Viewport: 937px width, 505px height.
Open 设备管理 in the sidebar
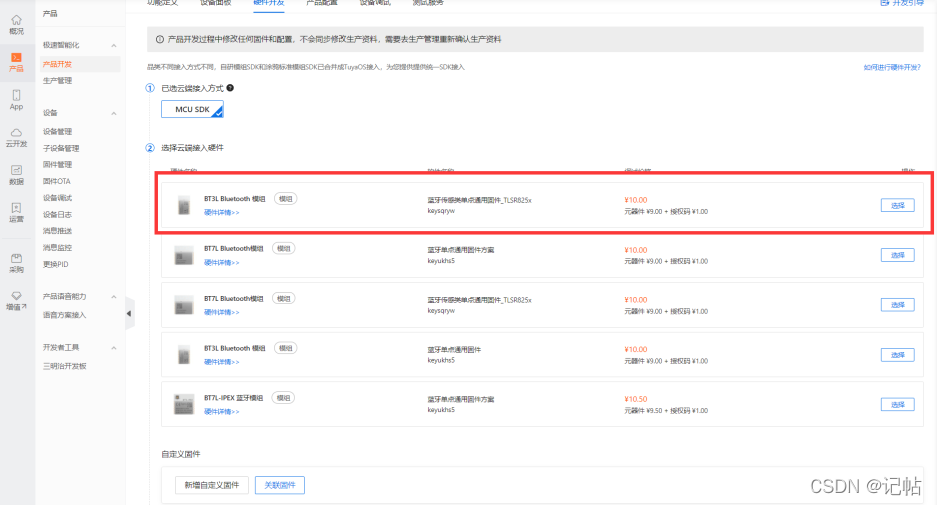57,131
